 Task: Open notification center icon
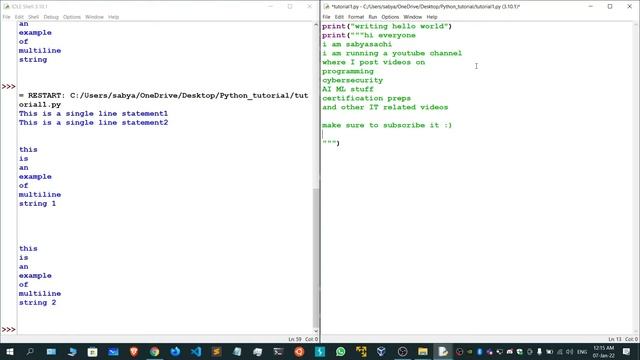pyautogui.click(x=627, y=351)
